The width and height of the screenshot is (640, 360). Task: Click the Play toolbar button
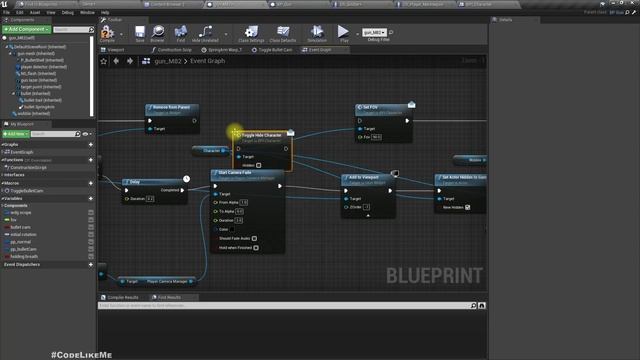(x=343, y=33)
